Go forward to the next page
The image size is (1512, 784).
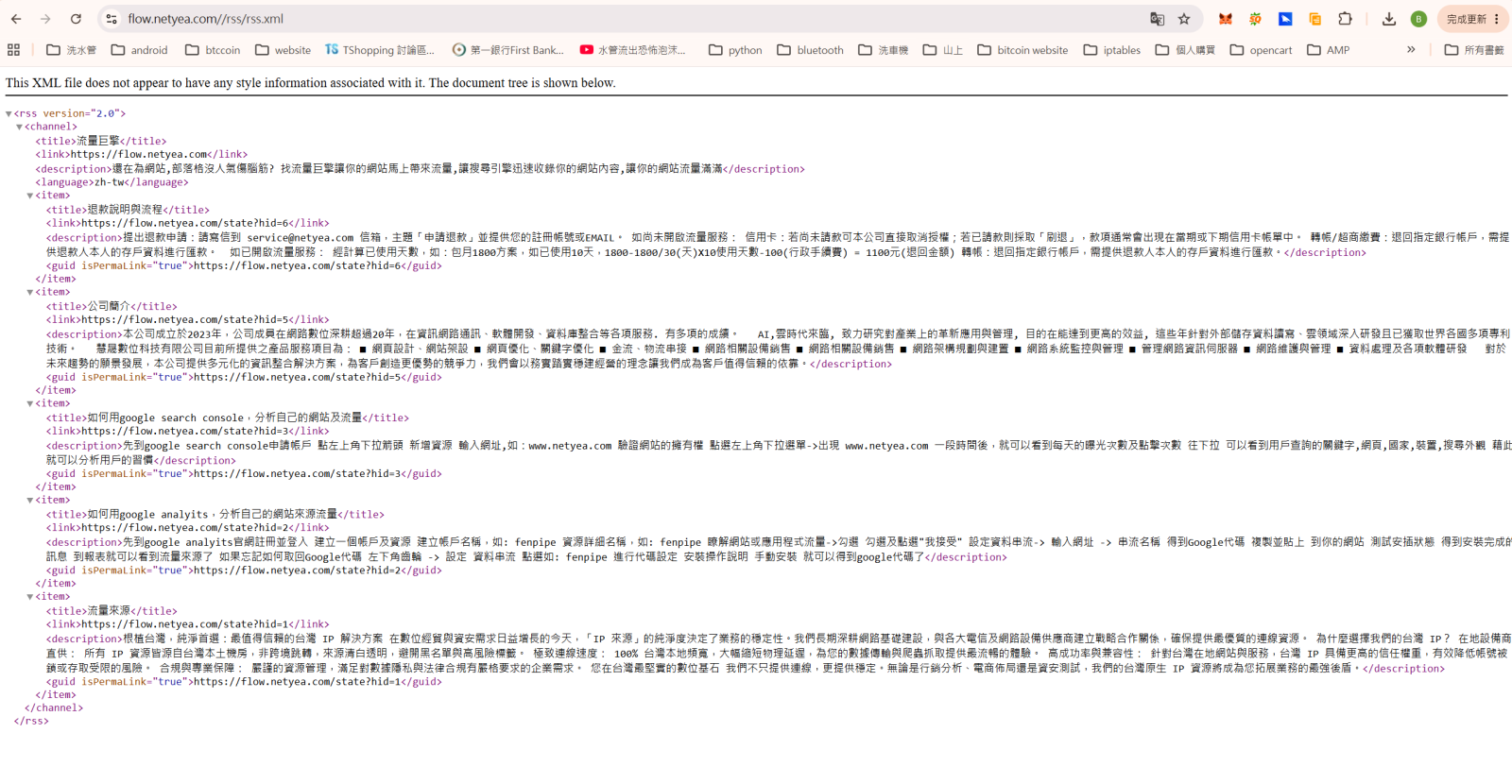tap(45, 19)
